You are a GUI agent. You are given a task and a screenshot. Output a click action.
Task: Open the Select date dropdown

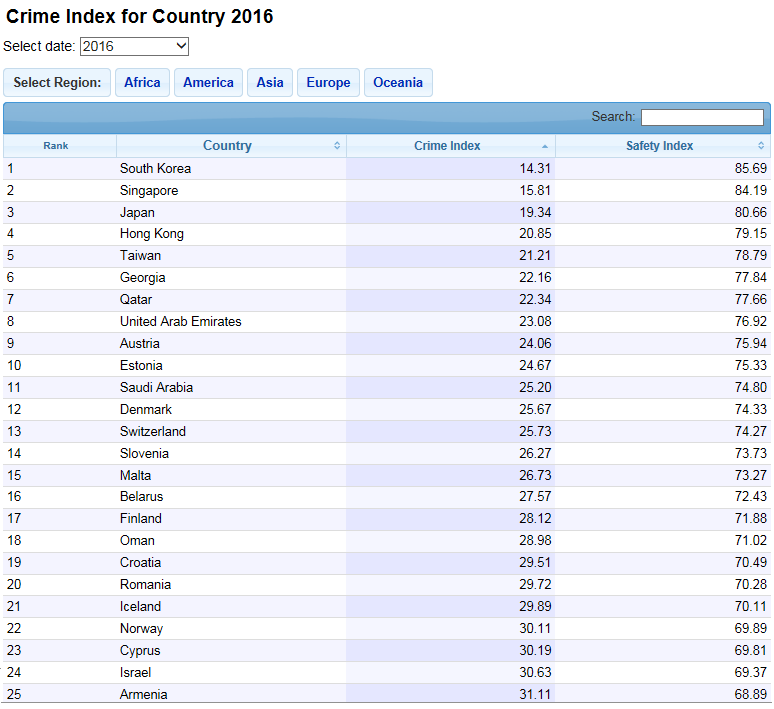(x=134, y=46)
